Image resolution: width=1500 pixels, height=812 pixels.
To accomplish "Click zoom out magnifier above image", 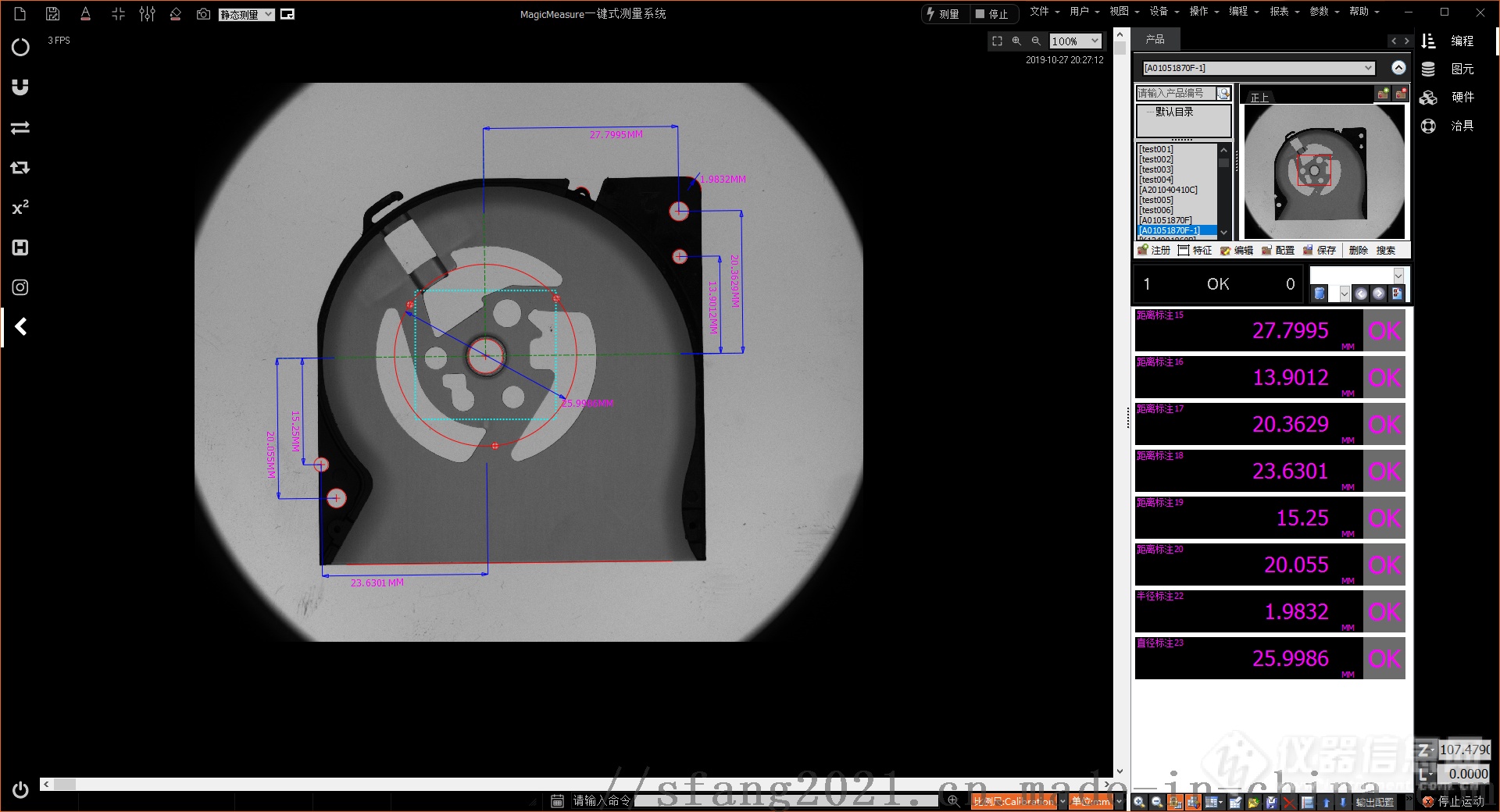I will [1036, 41].
